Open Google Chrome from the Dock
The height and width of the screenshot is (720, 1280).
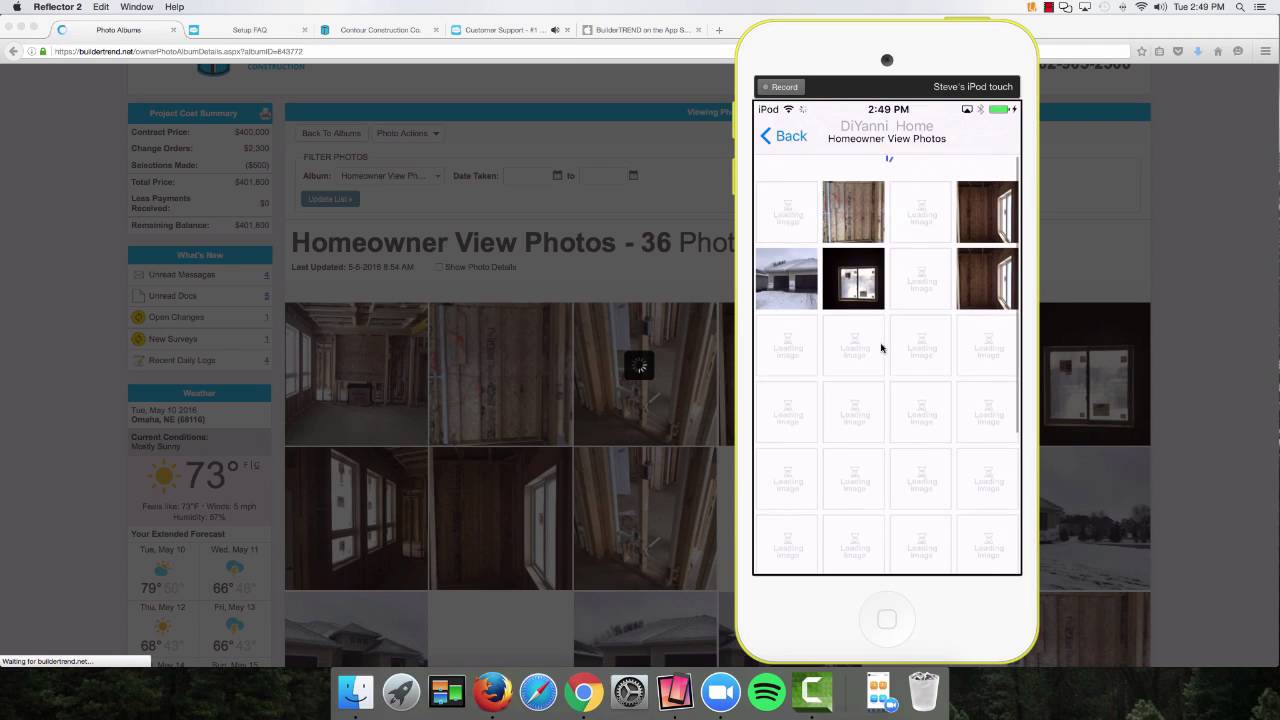[x=584, y=692]
